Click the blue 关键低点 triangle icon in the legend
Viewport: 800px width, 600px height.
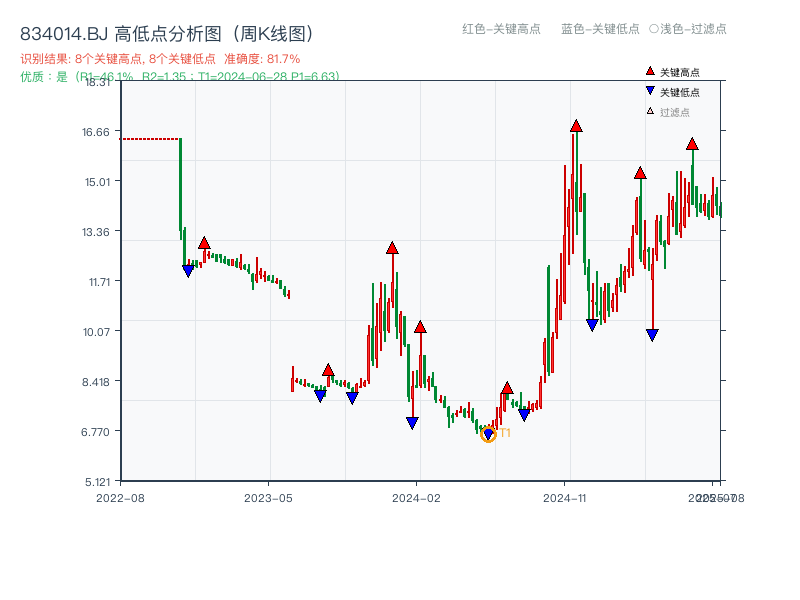(x=649, y=89)
